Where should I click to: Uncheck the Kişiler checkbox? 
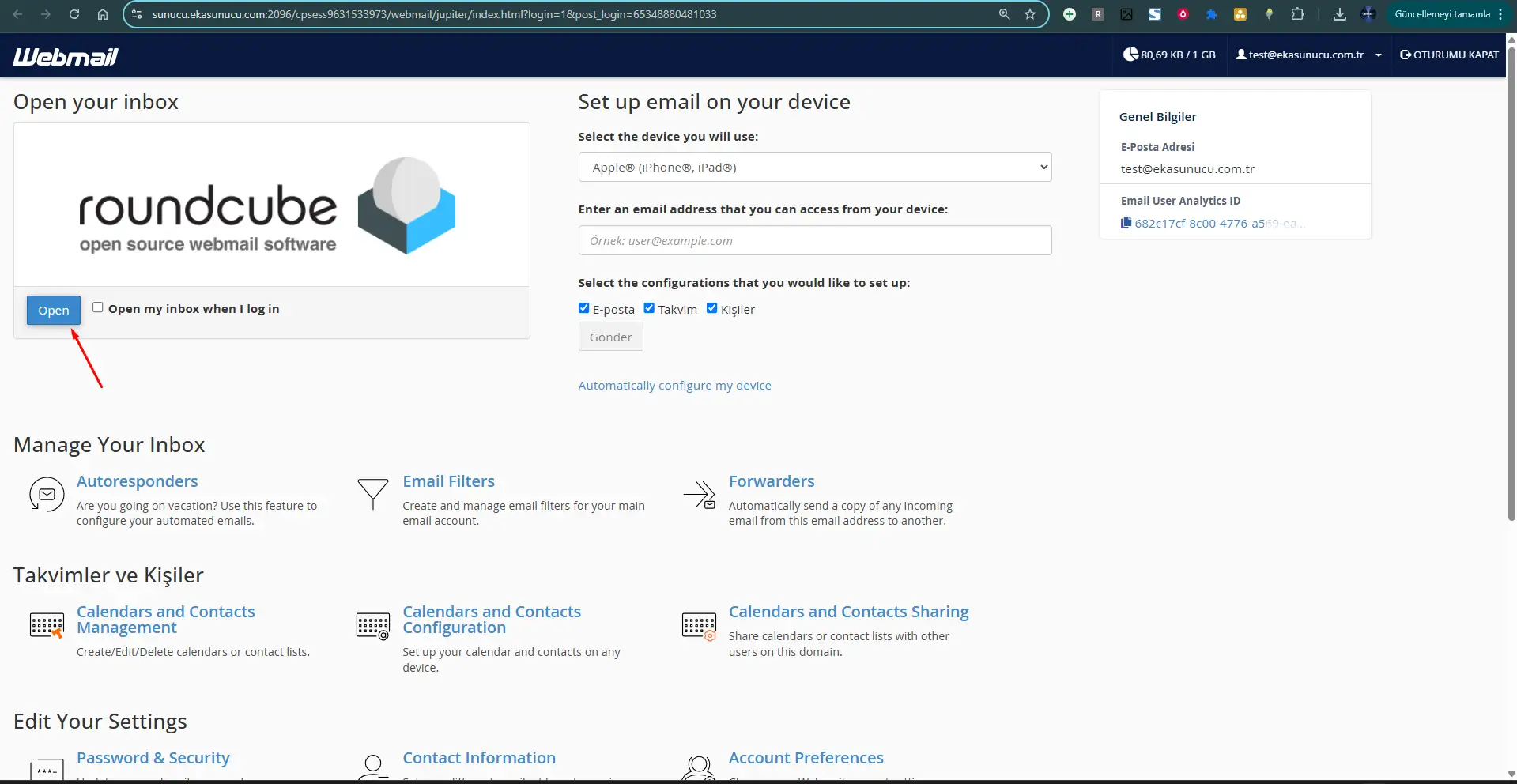711,308
